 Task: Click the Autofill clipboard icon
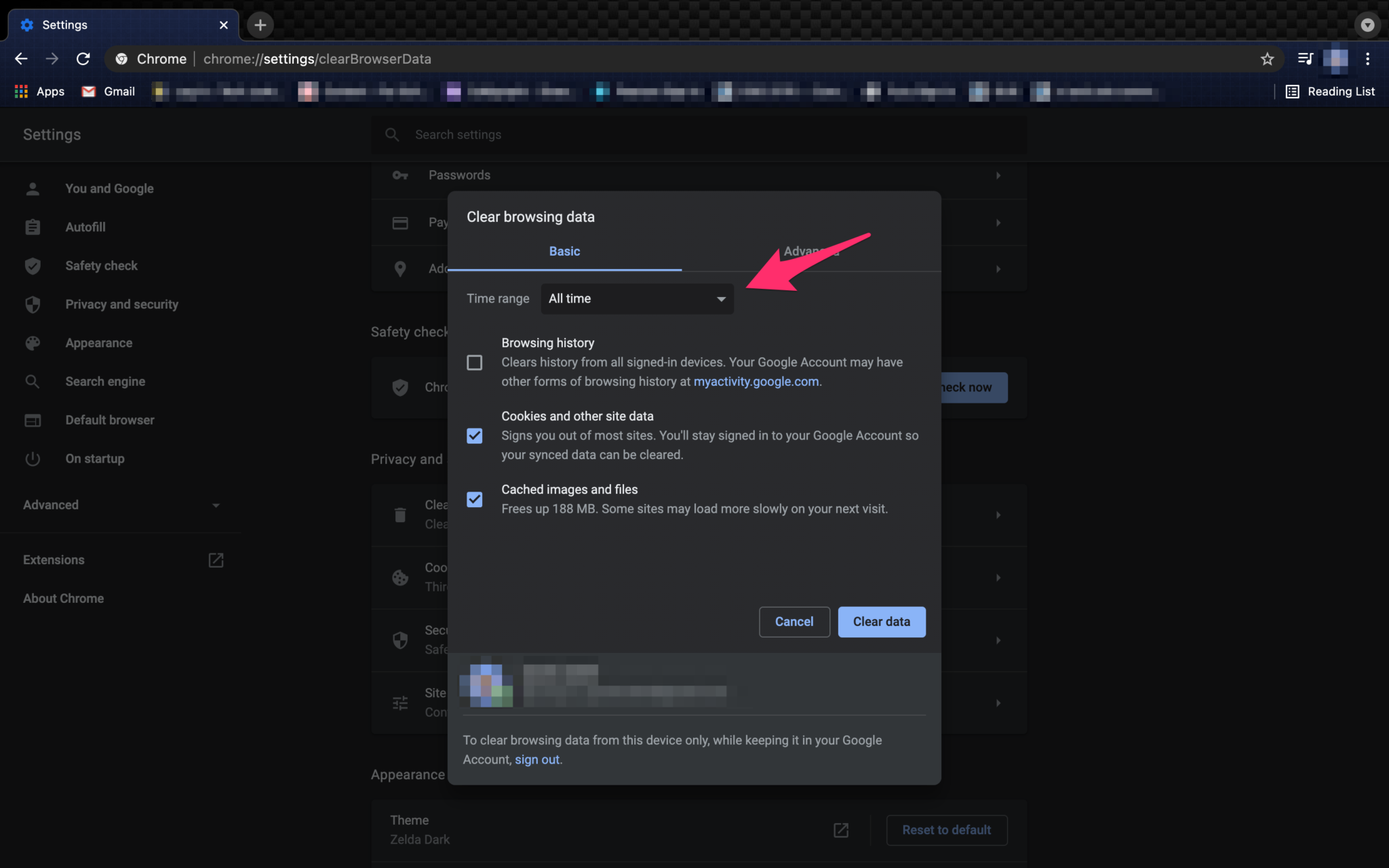[33, 227]
